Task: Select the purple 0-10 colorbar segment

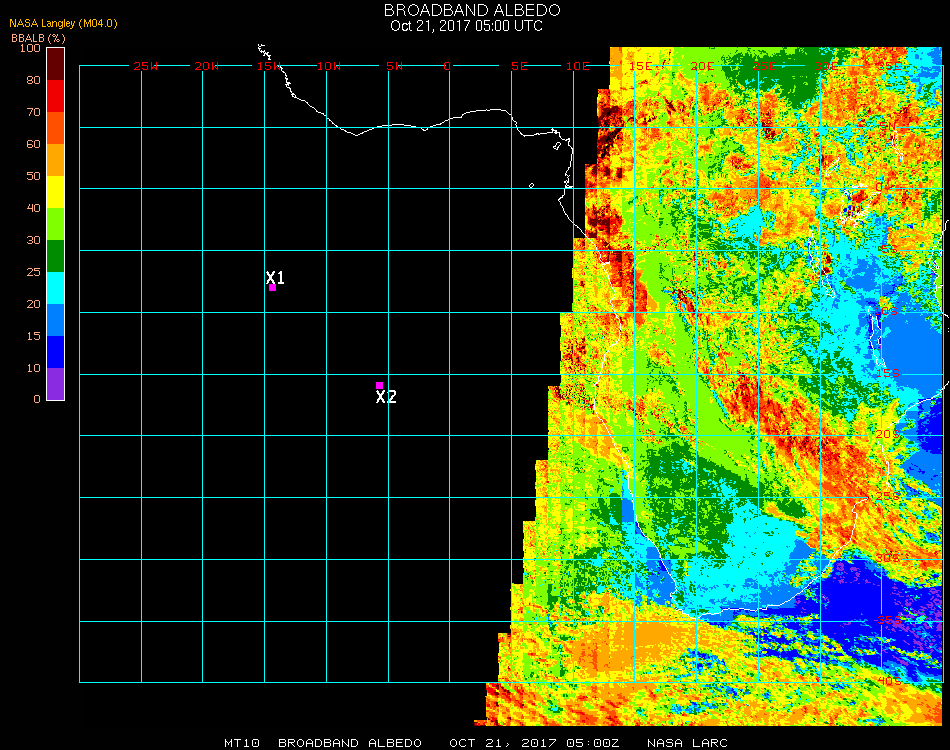Action: (x=56, y=384)
